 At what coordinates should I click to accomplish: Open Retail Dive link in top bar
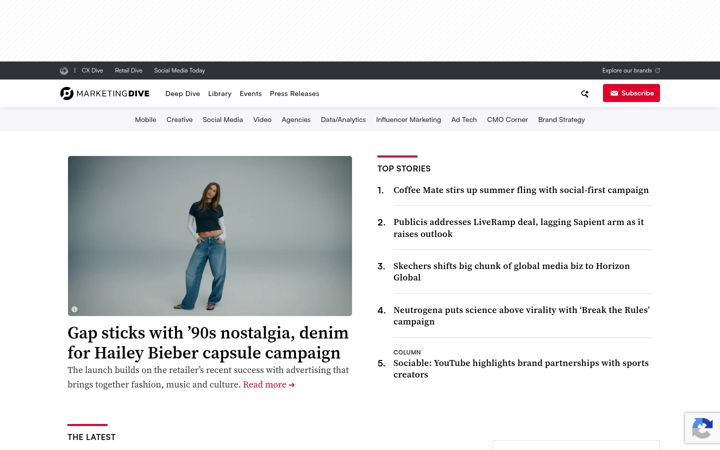pyautogui.click(x=129, y=71)
